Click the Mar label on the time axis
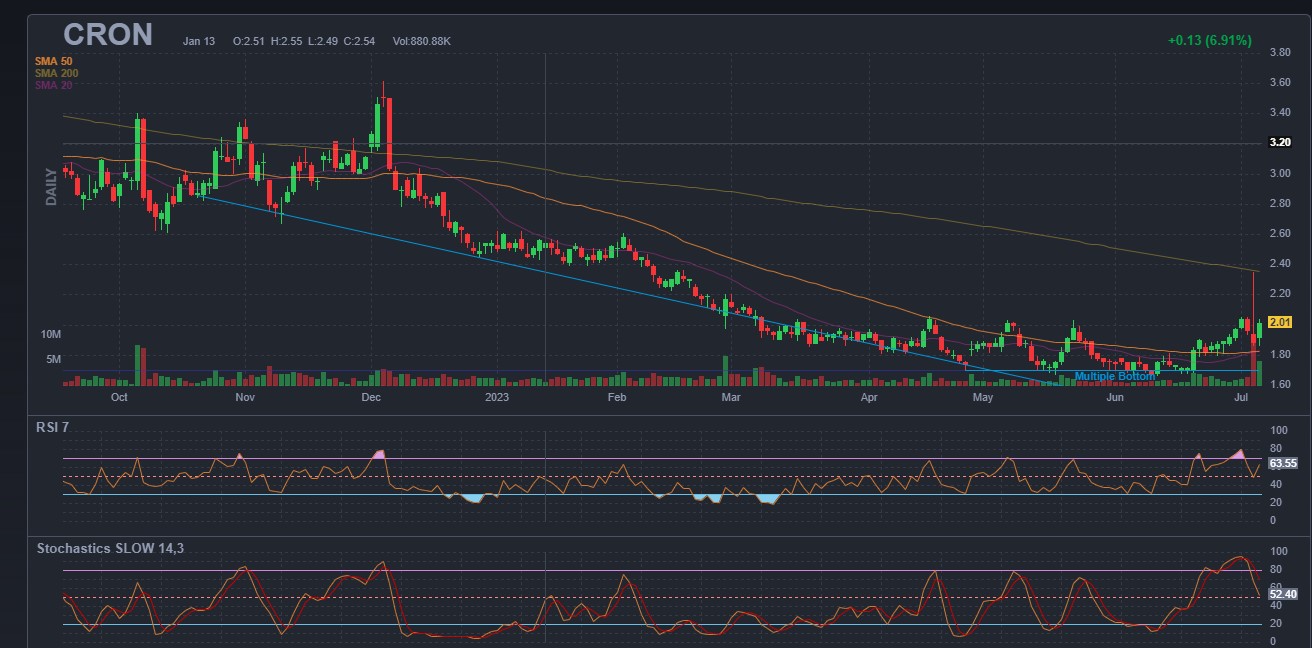 [731, 398]
